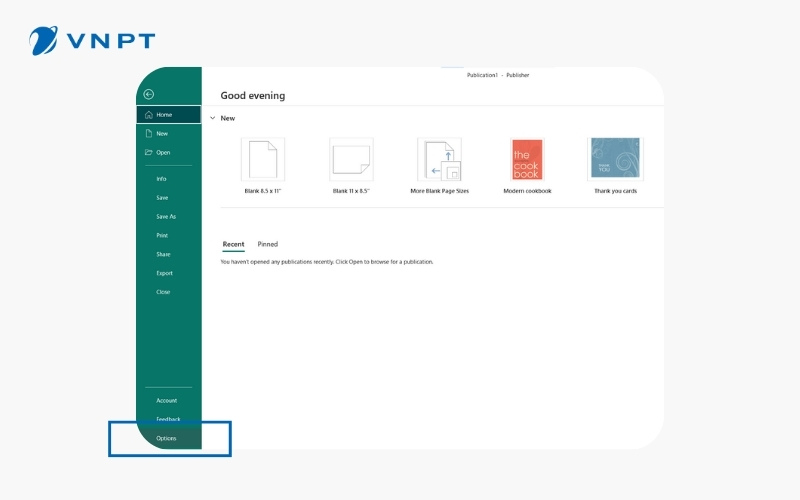The width and height of the screenshot is (800, 500).
Task: Switch to the Pinned tab
Action: point(268,244)
